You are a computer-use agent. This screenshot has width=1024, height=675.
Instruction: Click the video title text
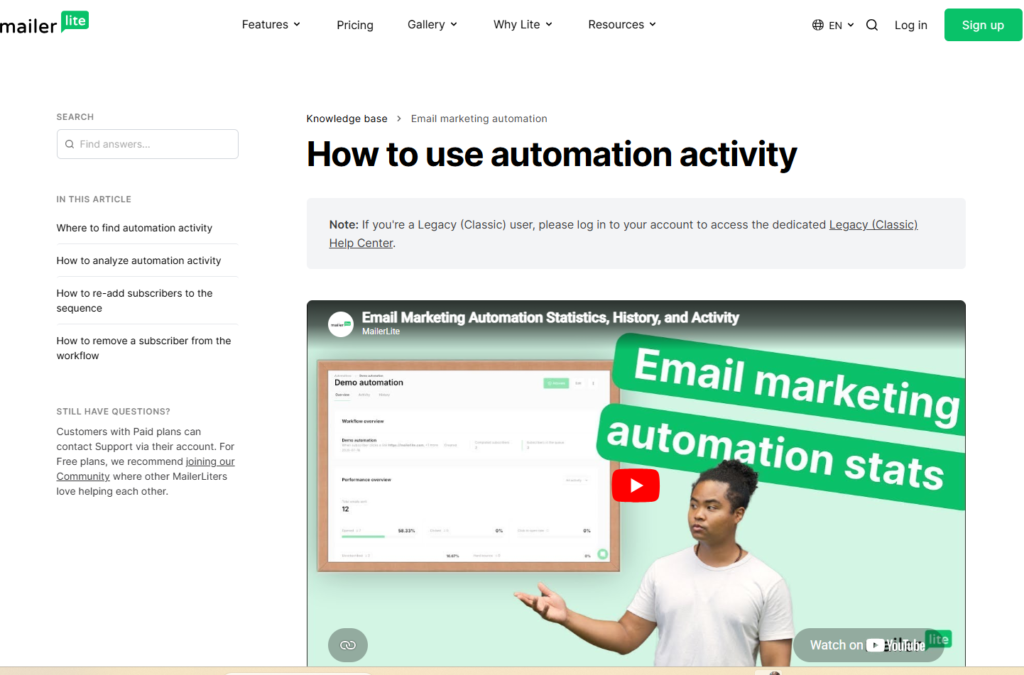550,317
